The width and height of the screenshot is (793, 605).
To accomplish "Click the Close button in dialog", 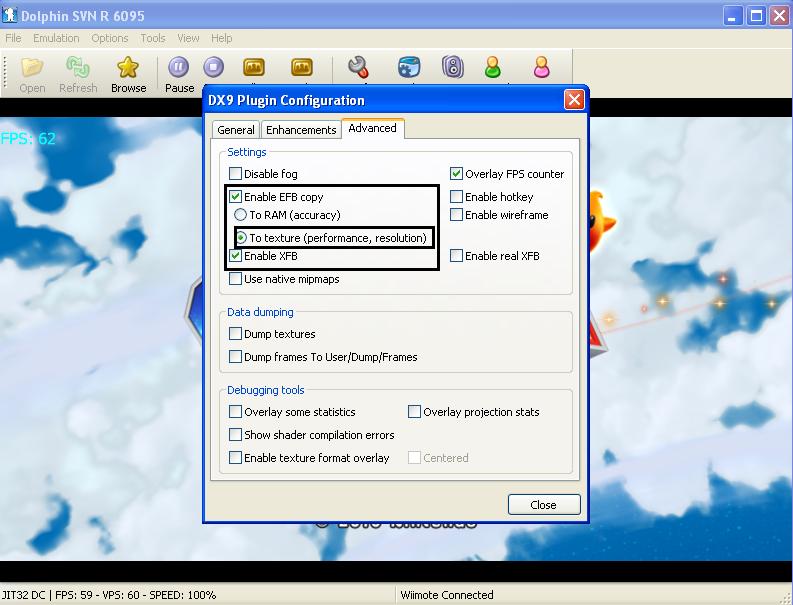I will pos(544,505).
